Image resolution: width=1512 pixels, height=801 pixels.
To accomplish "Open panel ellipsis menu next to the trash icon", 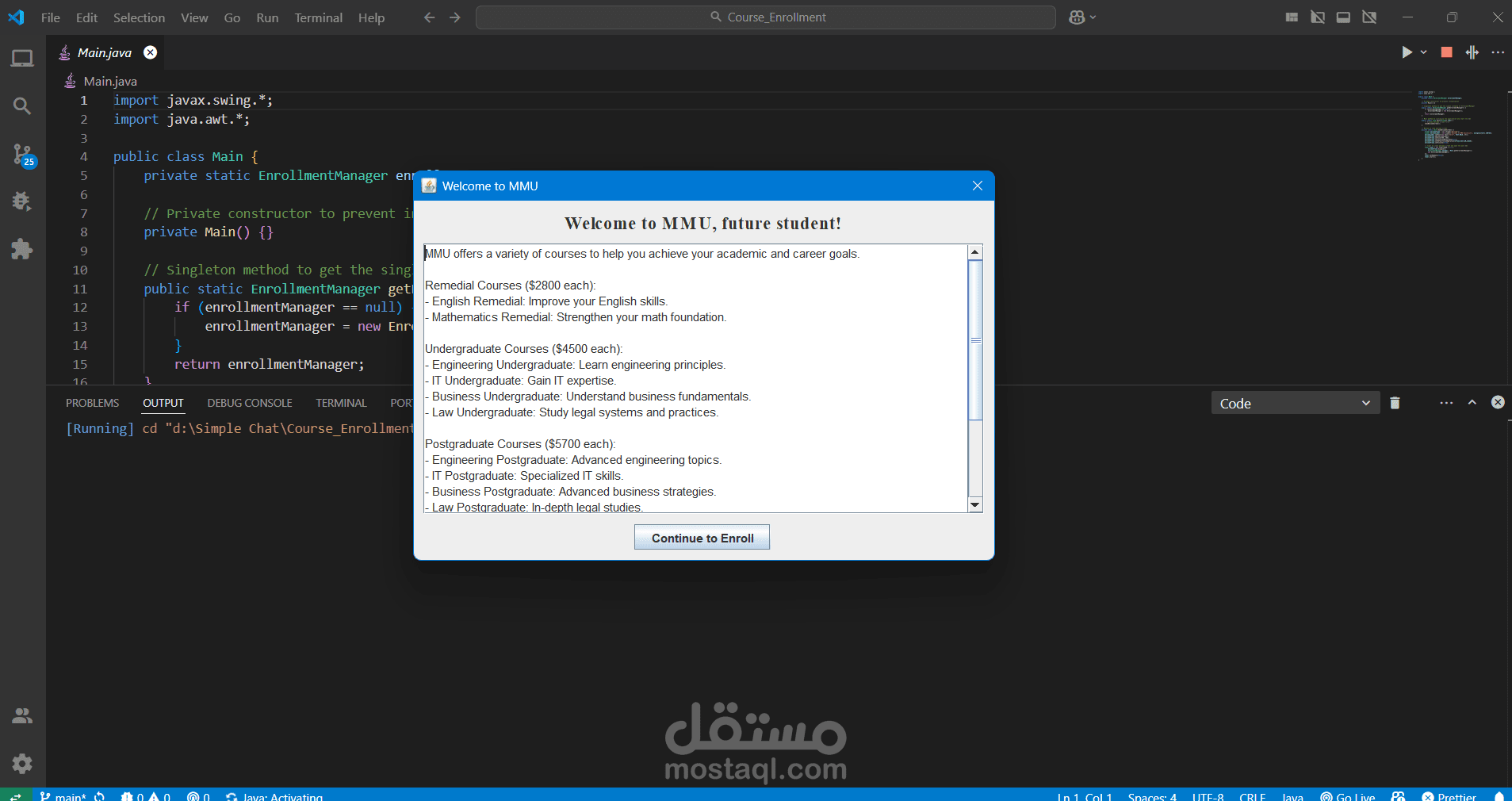I will 1446,403.
